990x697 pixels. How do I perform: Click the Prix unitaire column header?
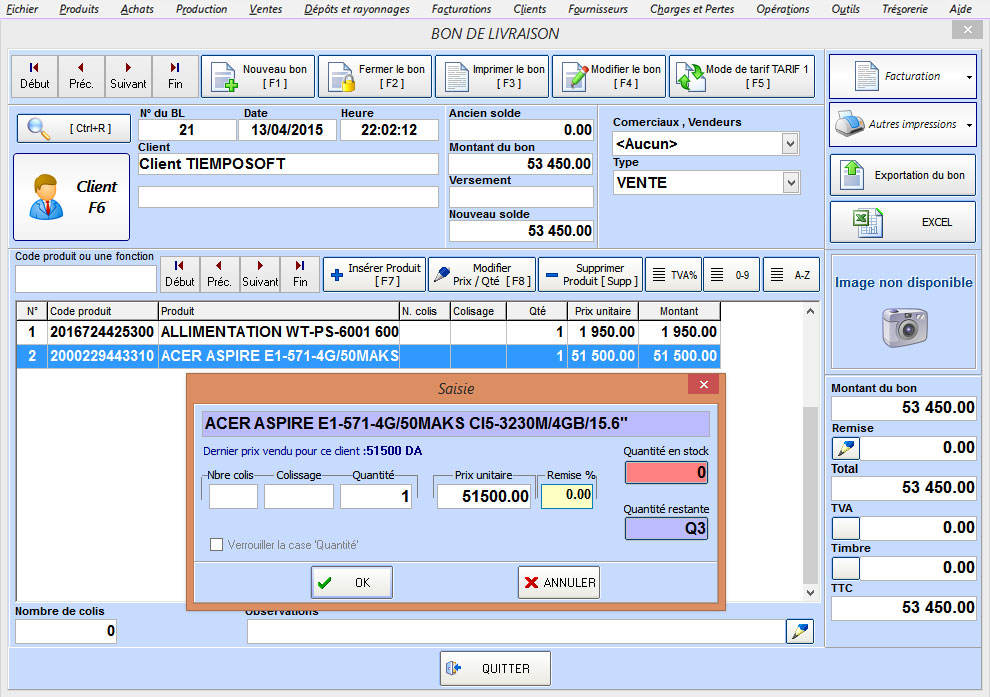603,311
